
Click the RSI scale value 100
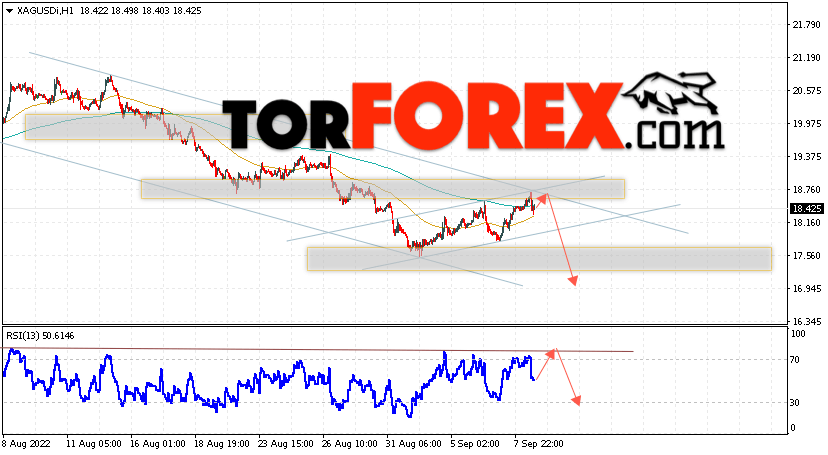(798, 334)
